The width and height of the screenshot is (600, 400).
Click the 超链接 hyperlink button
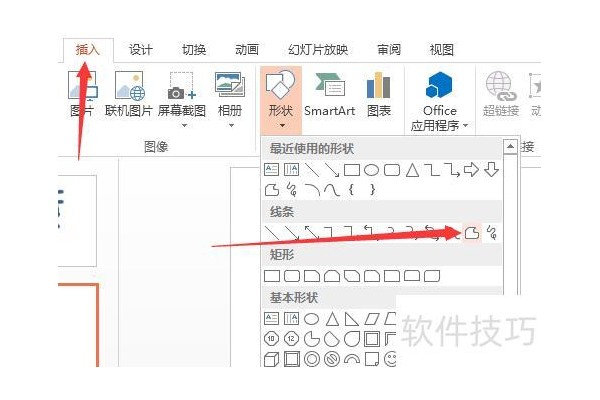[501, 94]
